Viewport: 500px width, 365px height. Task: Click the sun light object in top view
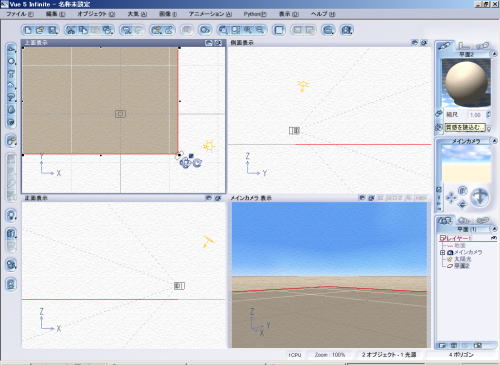coord(209,146)
